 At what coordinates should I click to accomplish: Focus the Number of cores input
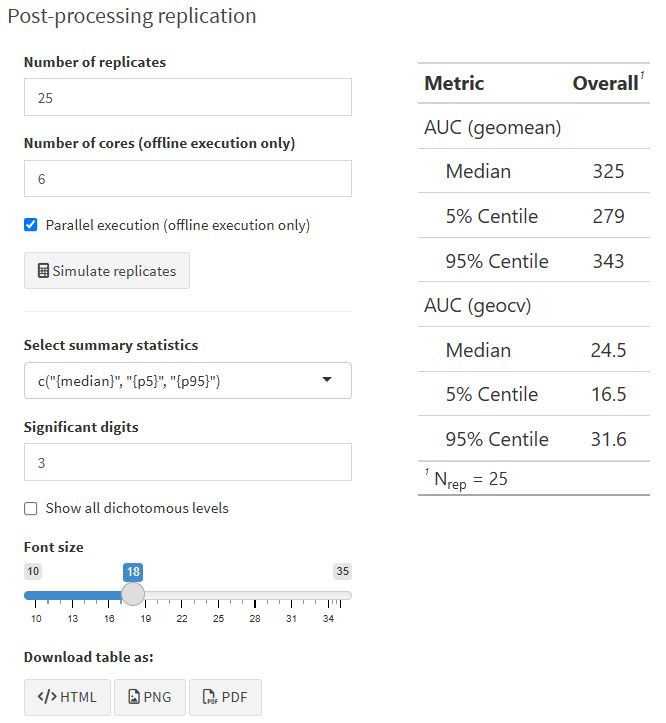pos(188,179)
